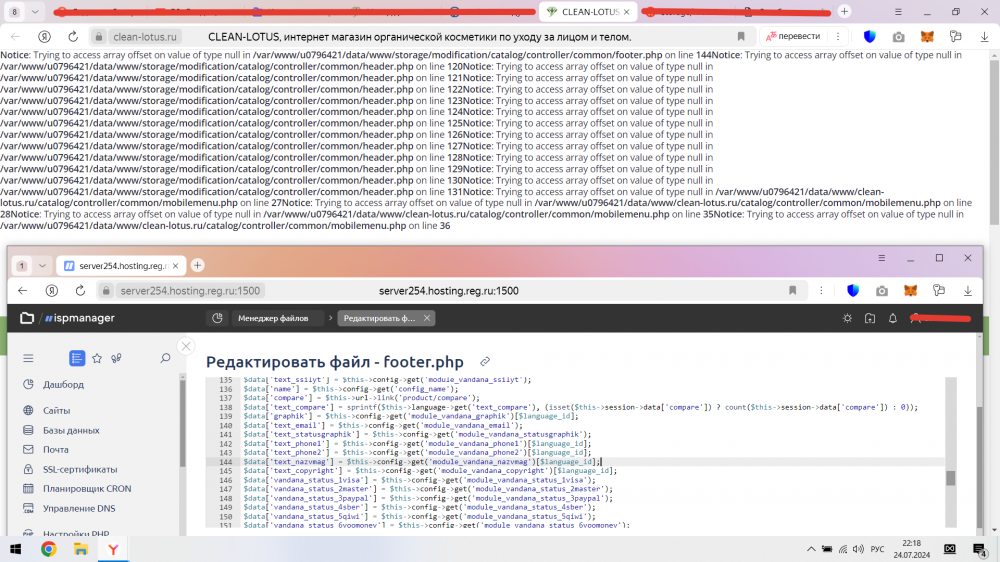This screenshot has width=1000, height=562.
Task: Open the Yandex home button in top browser
Action: 44,37
